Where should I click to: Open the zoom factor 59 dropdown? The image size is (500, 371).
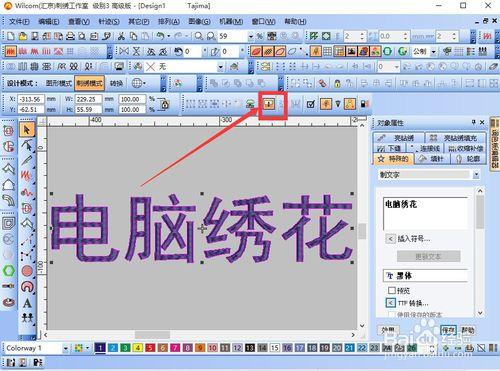click(x=251, y=36)
